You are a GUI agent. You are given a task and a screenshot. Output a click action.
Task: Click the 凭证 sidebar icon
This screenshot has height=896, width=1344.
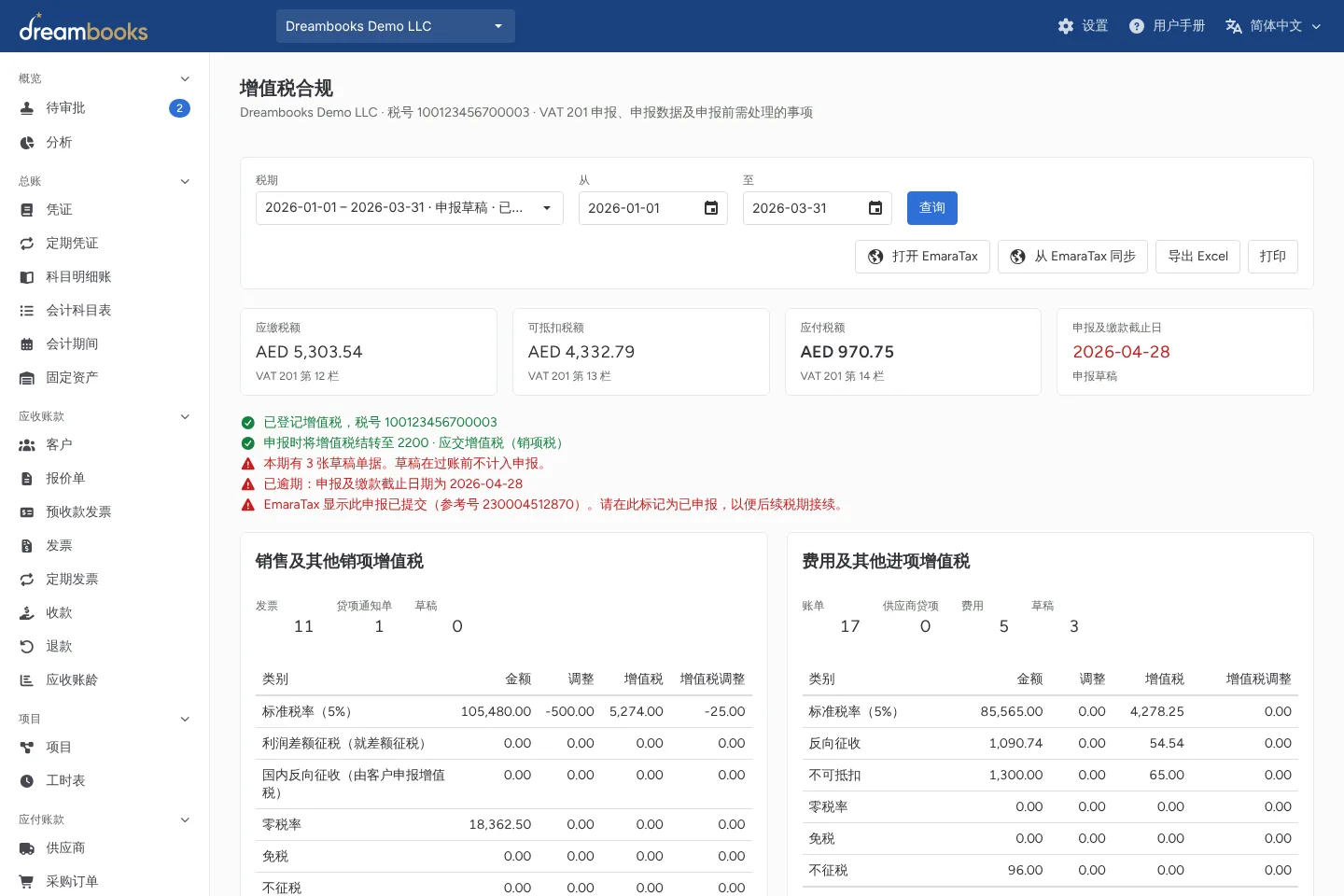coord(27,210)
